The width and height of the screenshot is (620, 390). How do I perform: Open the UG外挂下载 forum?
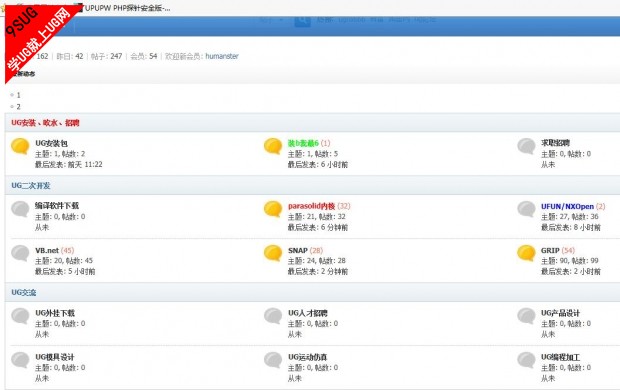tap(55, 313)
